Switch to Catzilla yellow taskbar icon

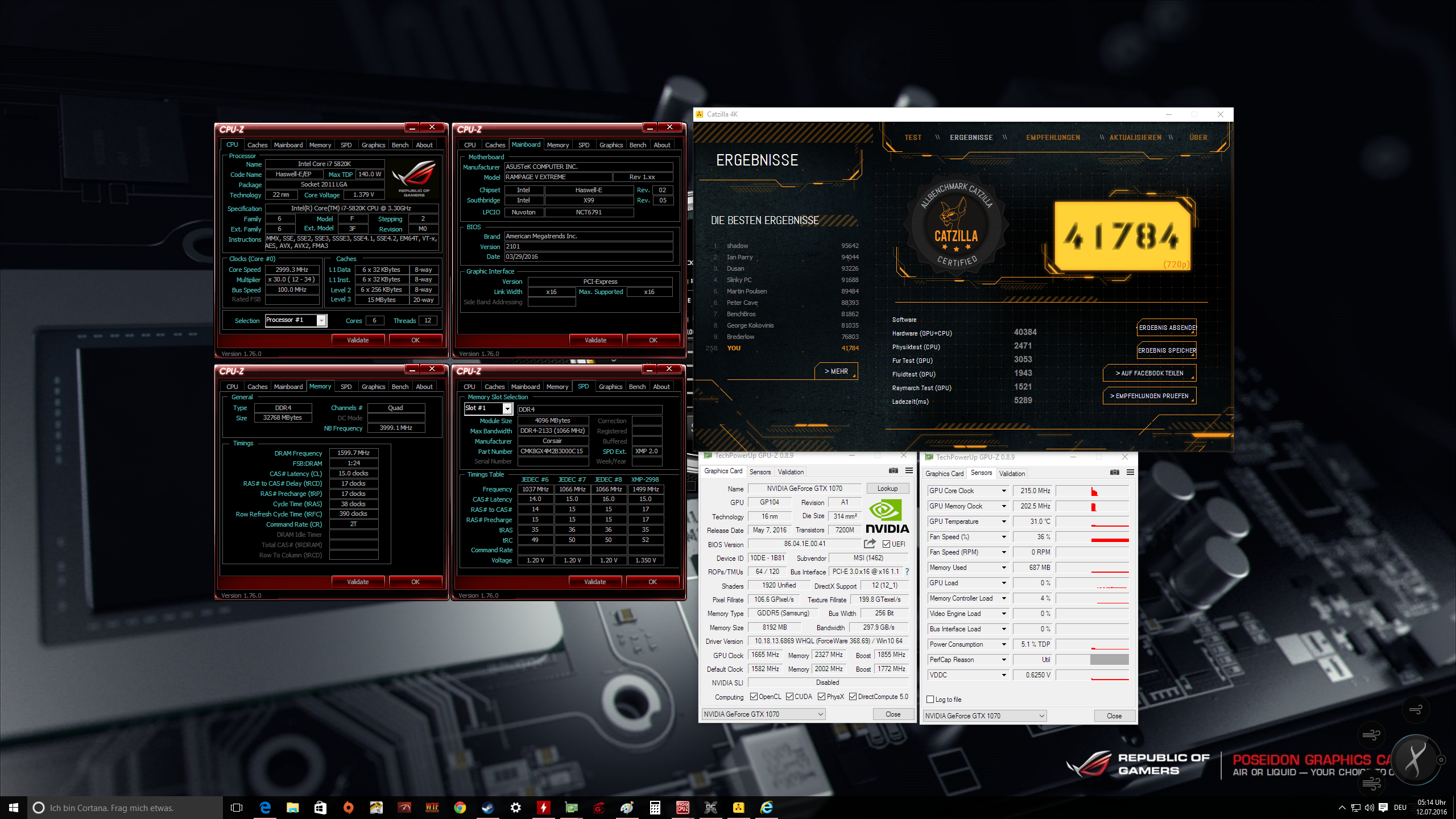(739, 808)
